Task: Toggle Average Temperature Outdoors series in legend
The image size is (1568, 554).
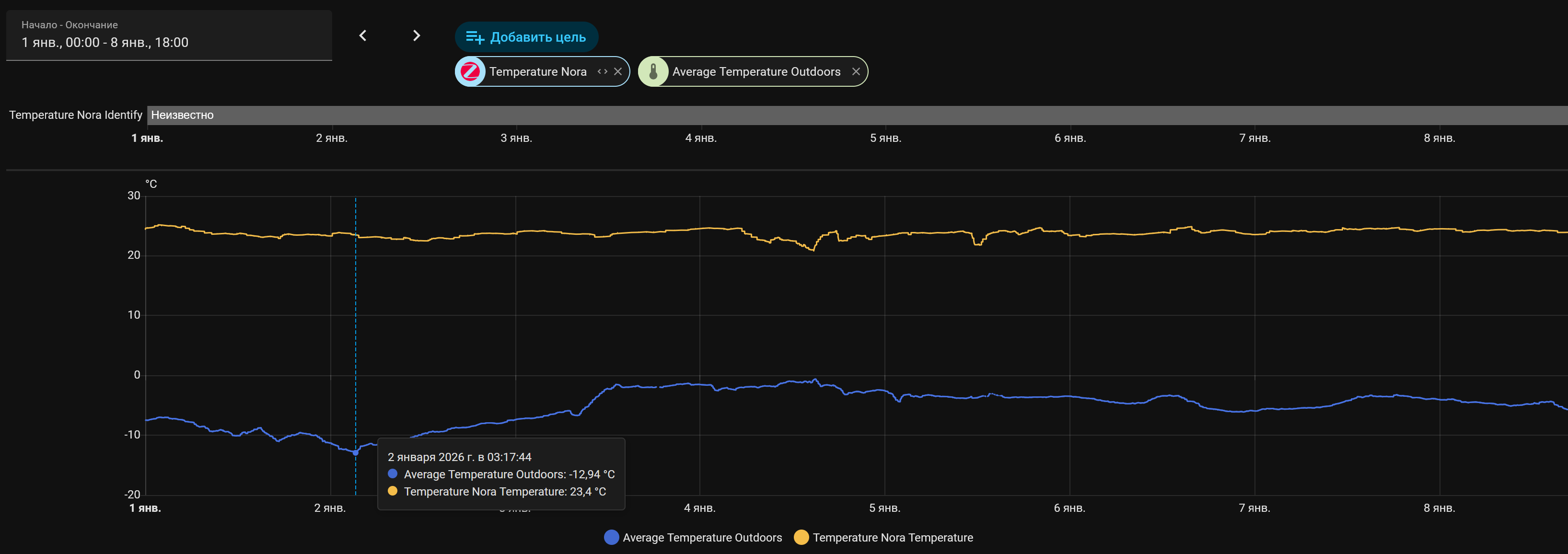Action: click(702, 538)
